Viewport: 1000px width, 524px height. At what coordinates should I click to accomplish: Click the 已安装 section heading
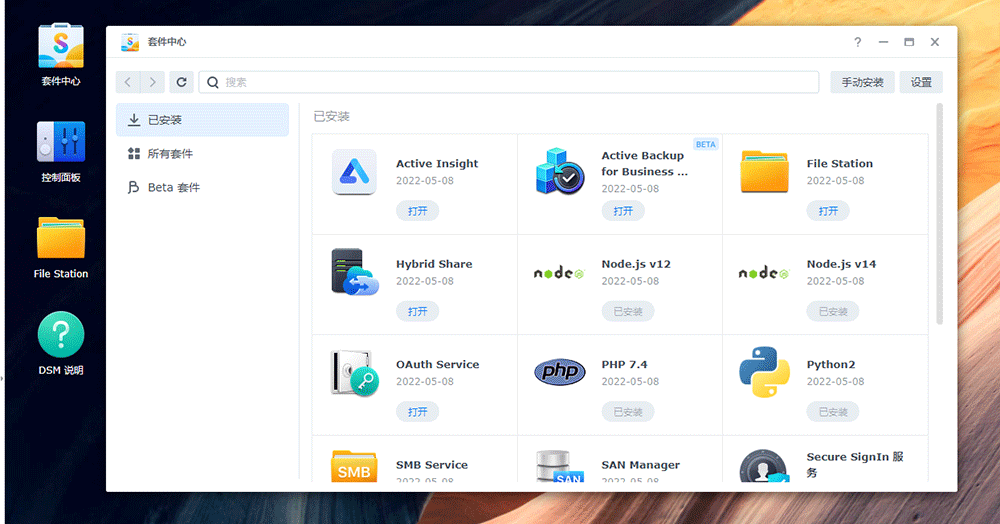pyautogui.click(x=332, y=117)
